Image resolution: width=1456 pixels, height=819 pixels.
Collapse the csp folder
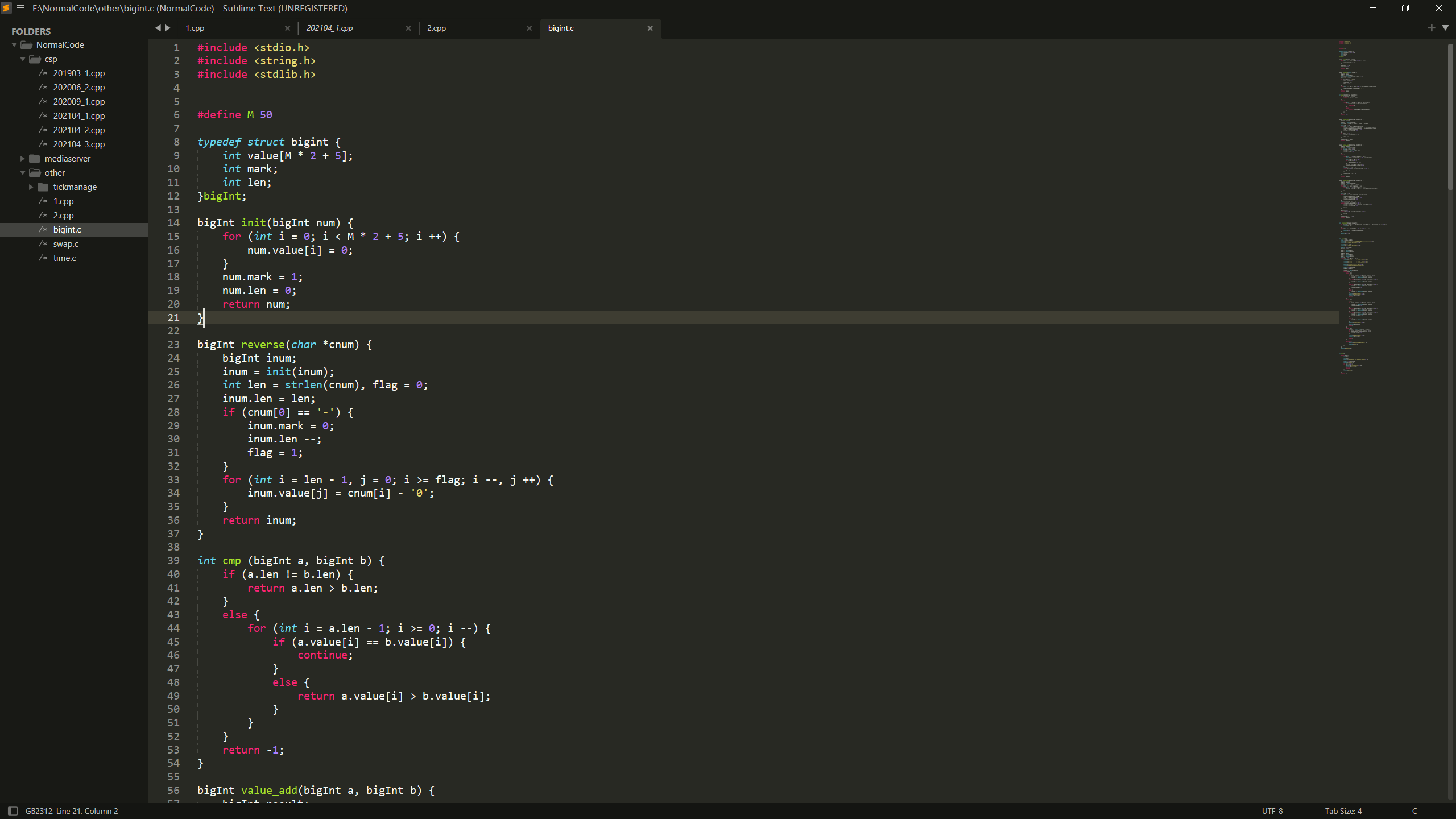[23, 59]
